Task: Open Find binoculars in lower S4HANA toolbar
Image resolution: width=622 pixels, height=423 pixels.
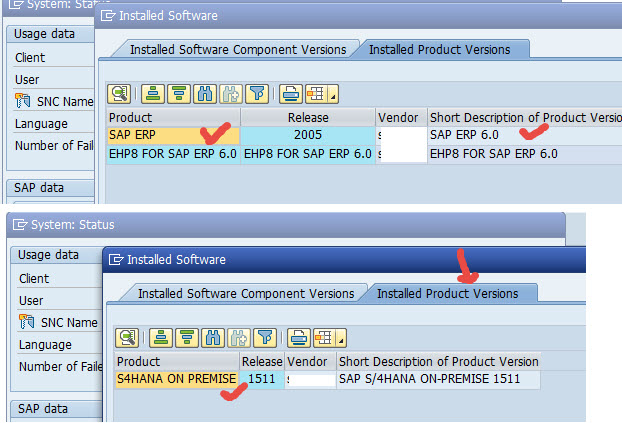Action: 212,338
